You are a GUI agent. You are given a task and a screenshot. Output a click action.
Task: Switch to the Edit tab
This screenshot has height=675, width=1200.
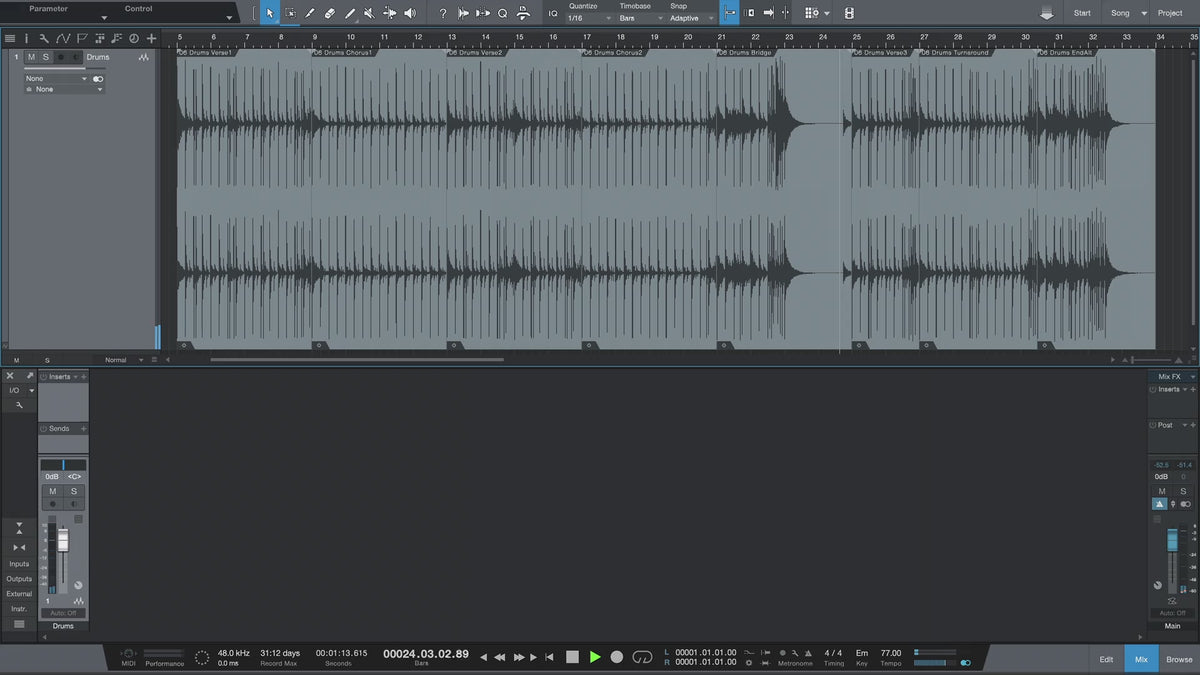click(x=1106, y=659)
